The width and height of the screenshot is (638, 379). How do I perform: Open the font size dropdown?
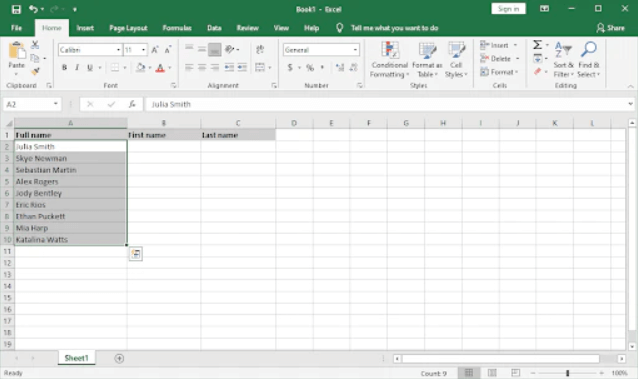[x=143, y=50]
